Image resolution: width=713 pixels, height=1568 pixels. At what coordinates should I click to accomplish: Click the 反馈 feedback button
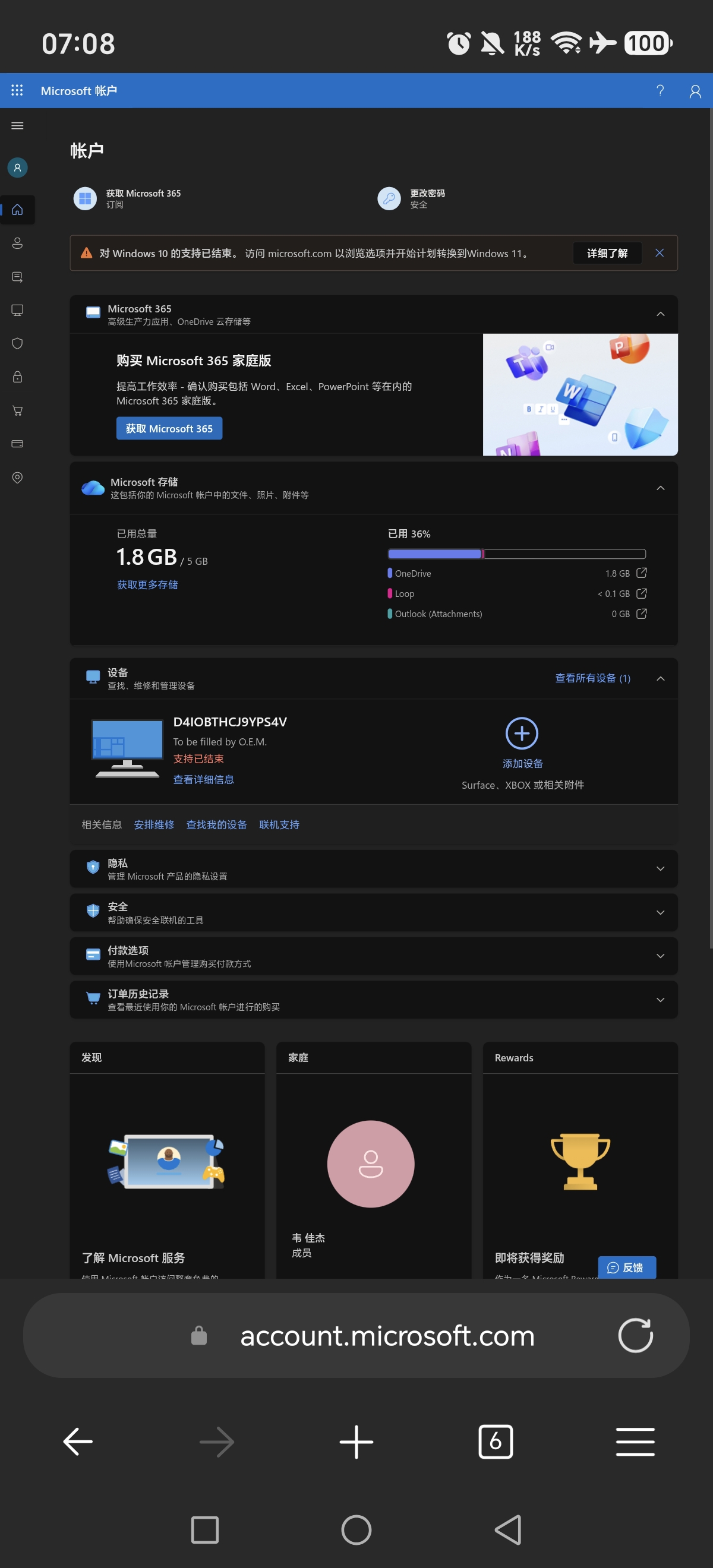[x=626, y=1267]
